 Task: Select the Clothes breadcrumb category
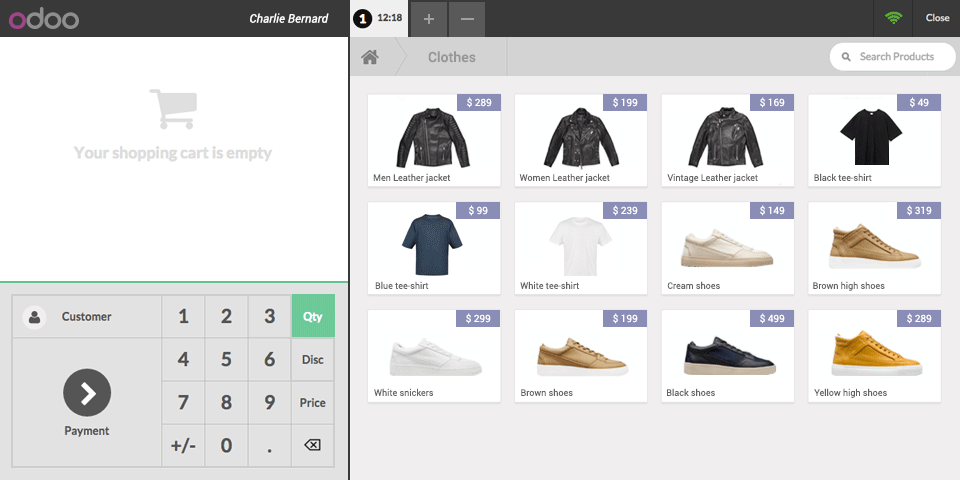(x=452, y=57)
